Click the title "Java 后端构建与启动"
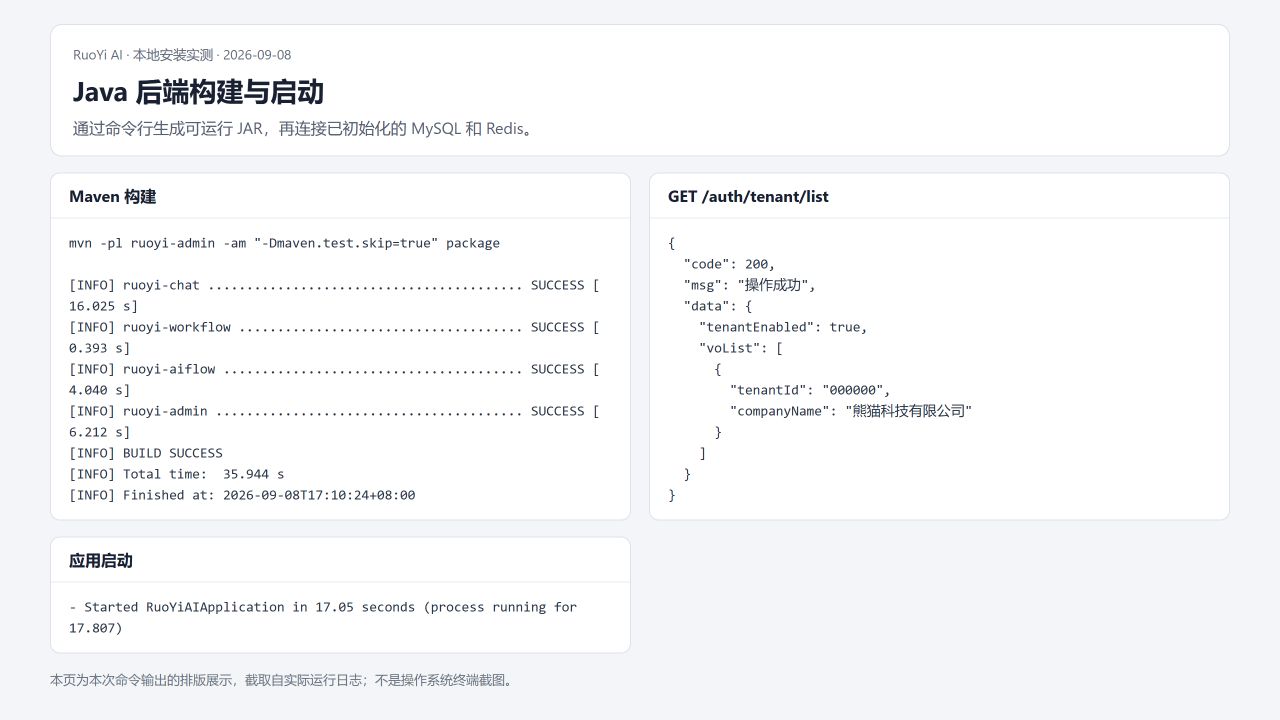The height and width of the screenshot is (720, 1280). pos(198,92)
